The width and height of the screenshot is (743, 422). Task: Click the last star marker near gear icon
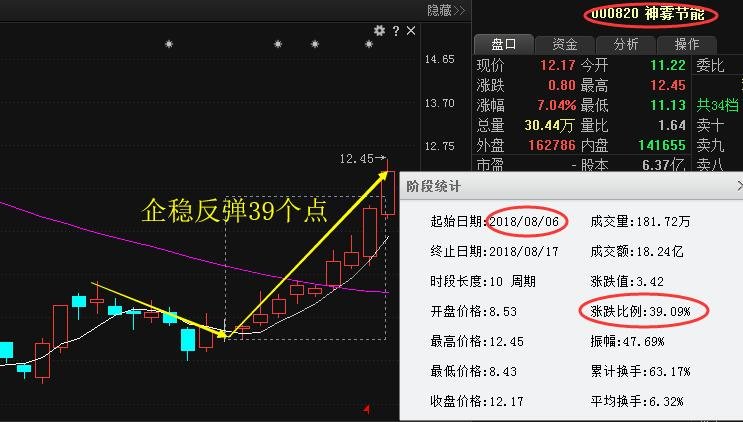369,44
